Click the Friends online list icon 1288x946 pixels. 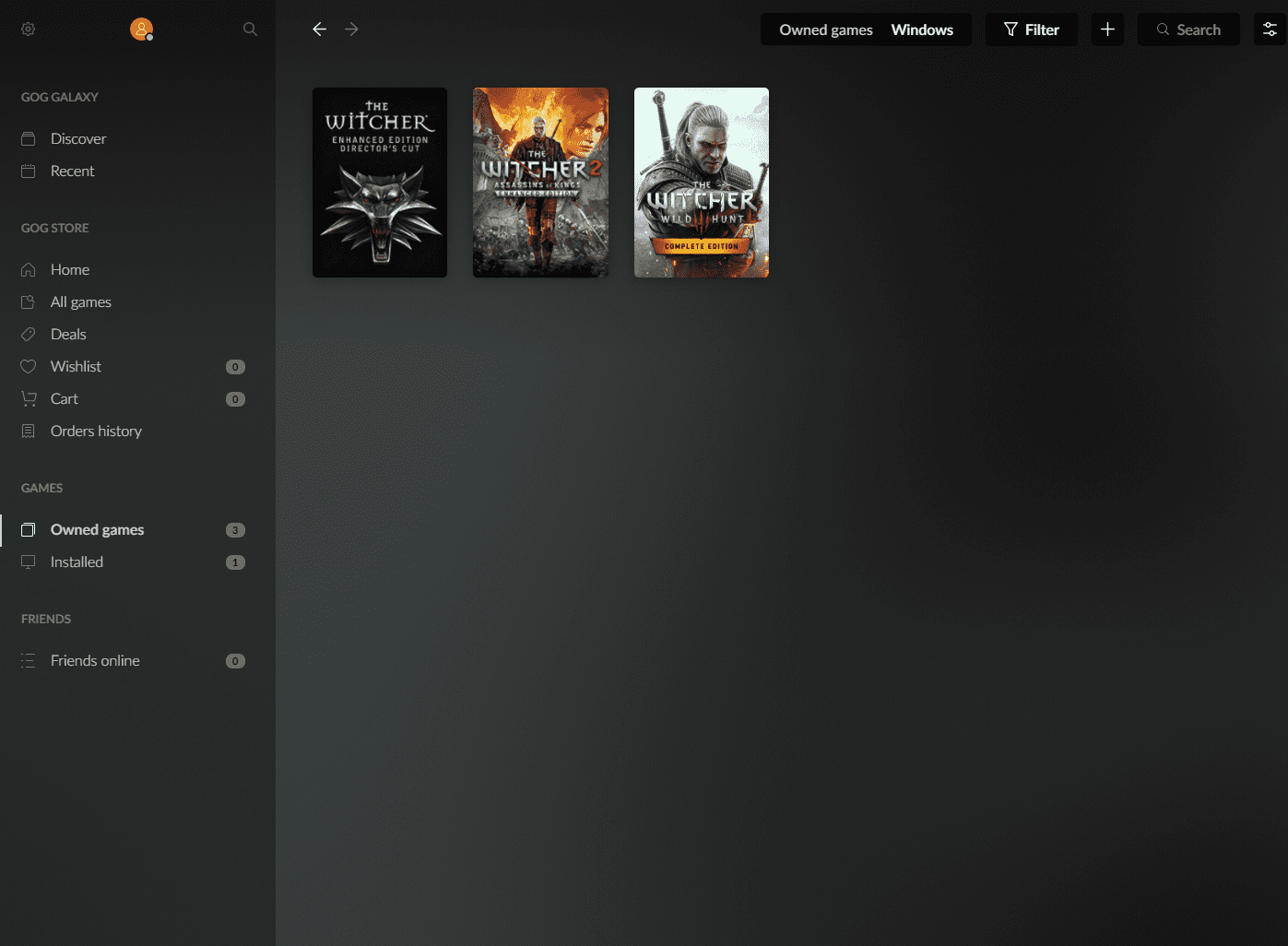29,660
